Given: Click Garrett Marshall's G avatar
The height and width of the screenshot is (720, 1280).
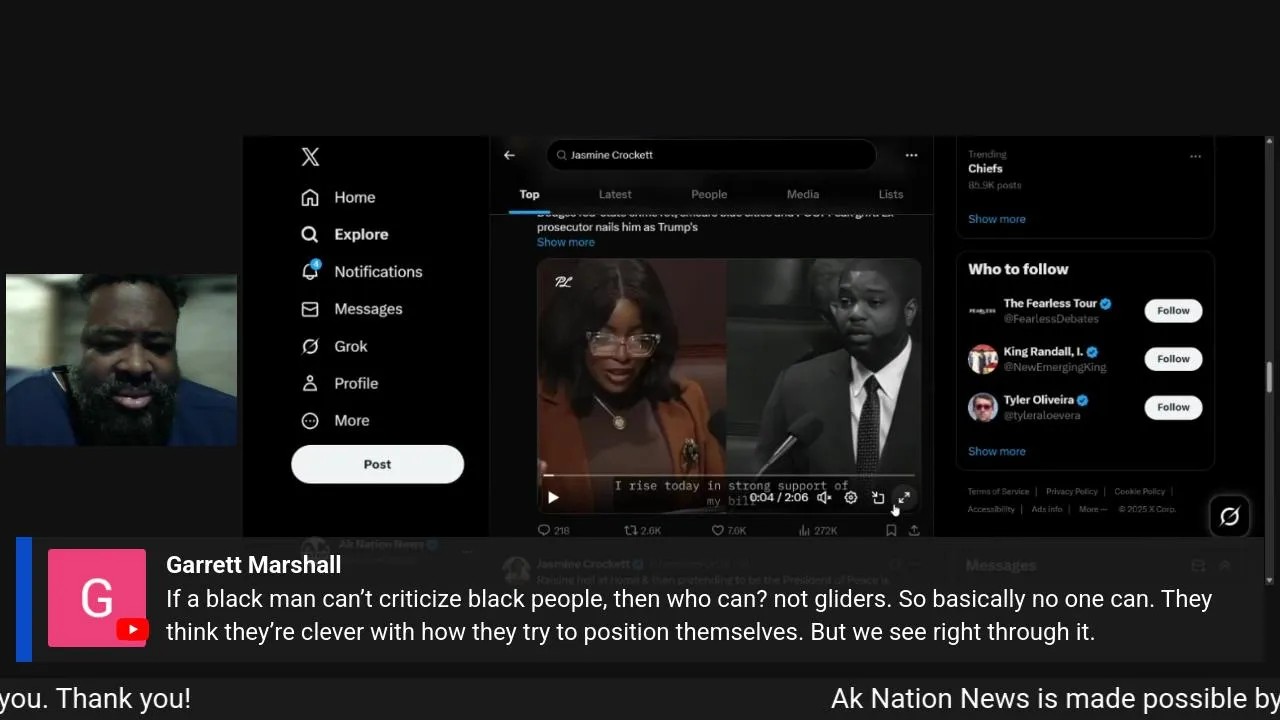Looking at the screenshot, I should pos(97,598).
